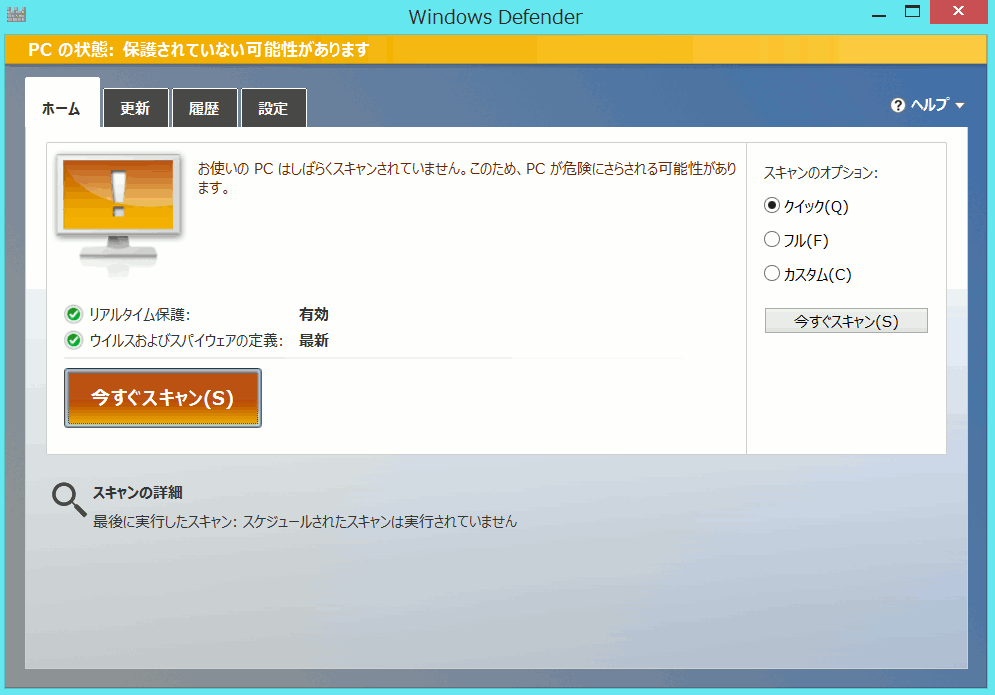Minimize the Windows Defender window
Screen dimensions: 995x695
click(x=877, y=14)
